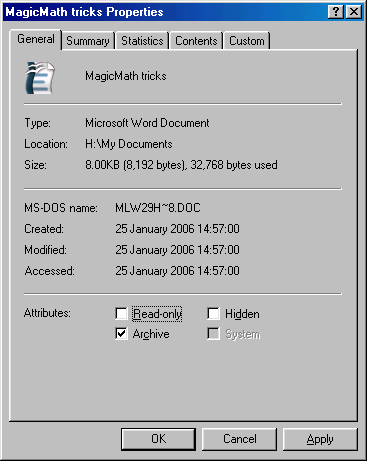Image resolution: width=367 pixels, height=461 pixels.
Task: Click the size value '8.00KB (8,192 bytes)'
Action: click(x=135, y=165)
